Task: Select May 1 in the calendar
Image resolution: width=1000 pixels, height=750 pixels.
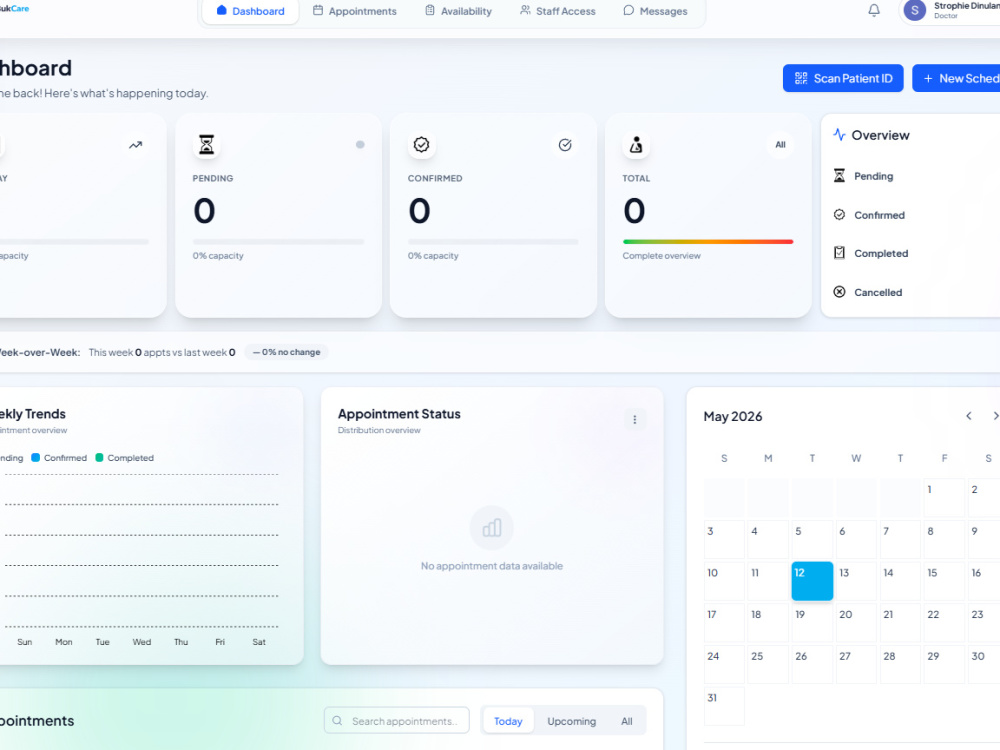Action: coord(944,497)
